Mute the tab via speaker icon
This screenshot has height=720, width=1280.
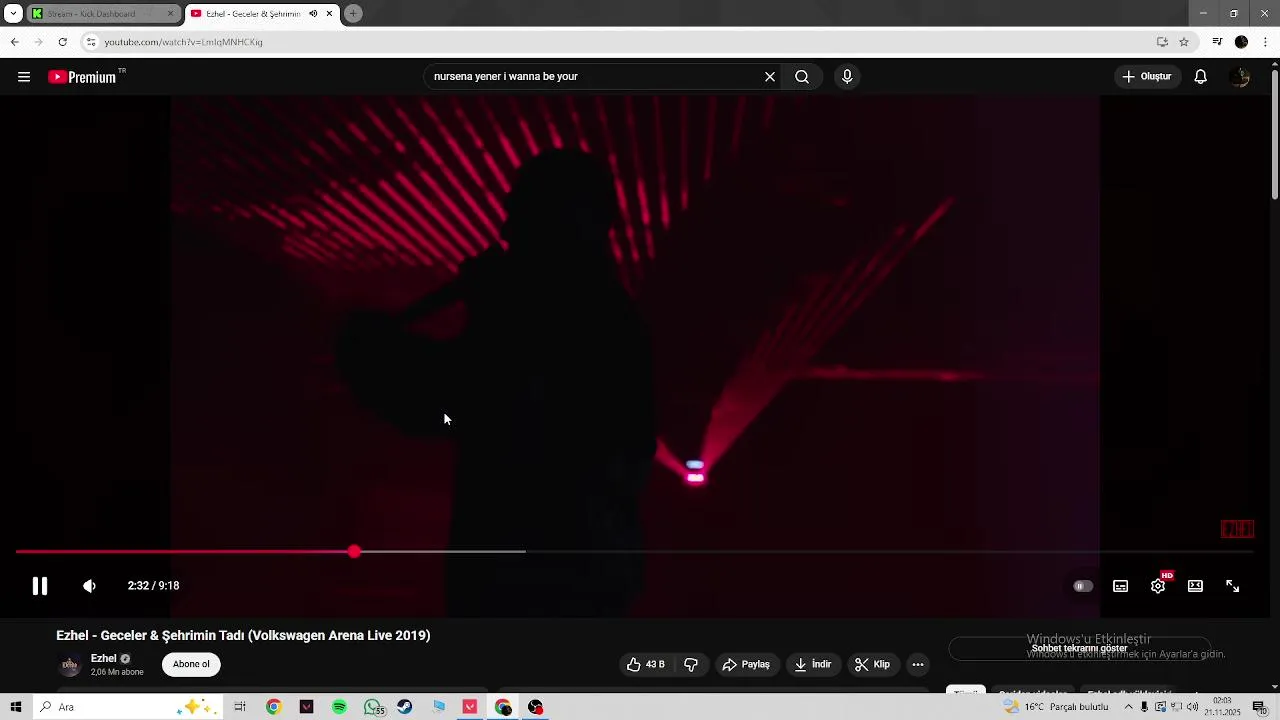coord(313,14)
